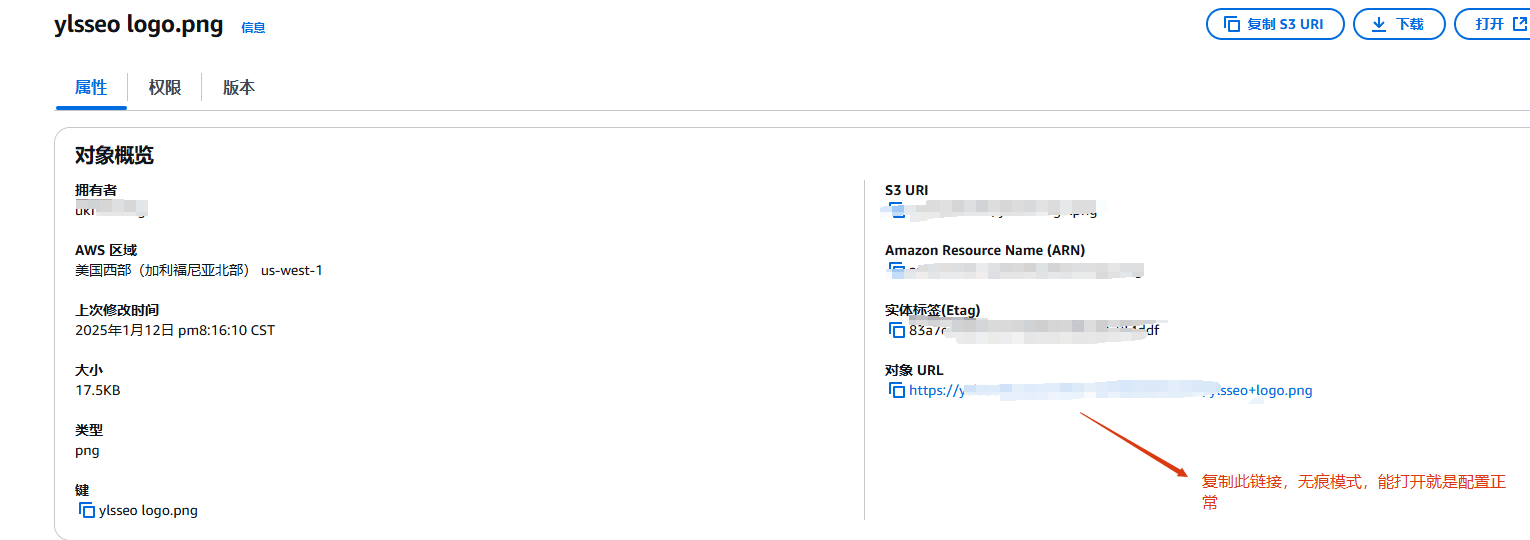Select the S3 URI field label

pos(907,190)
